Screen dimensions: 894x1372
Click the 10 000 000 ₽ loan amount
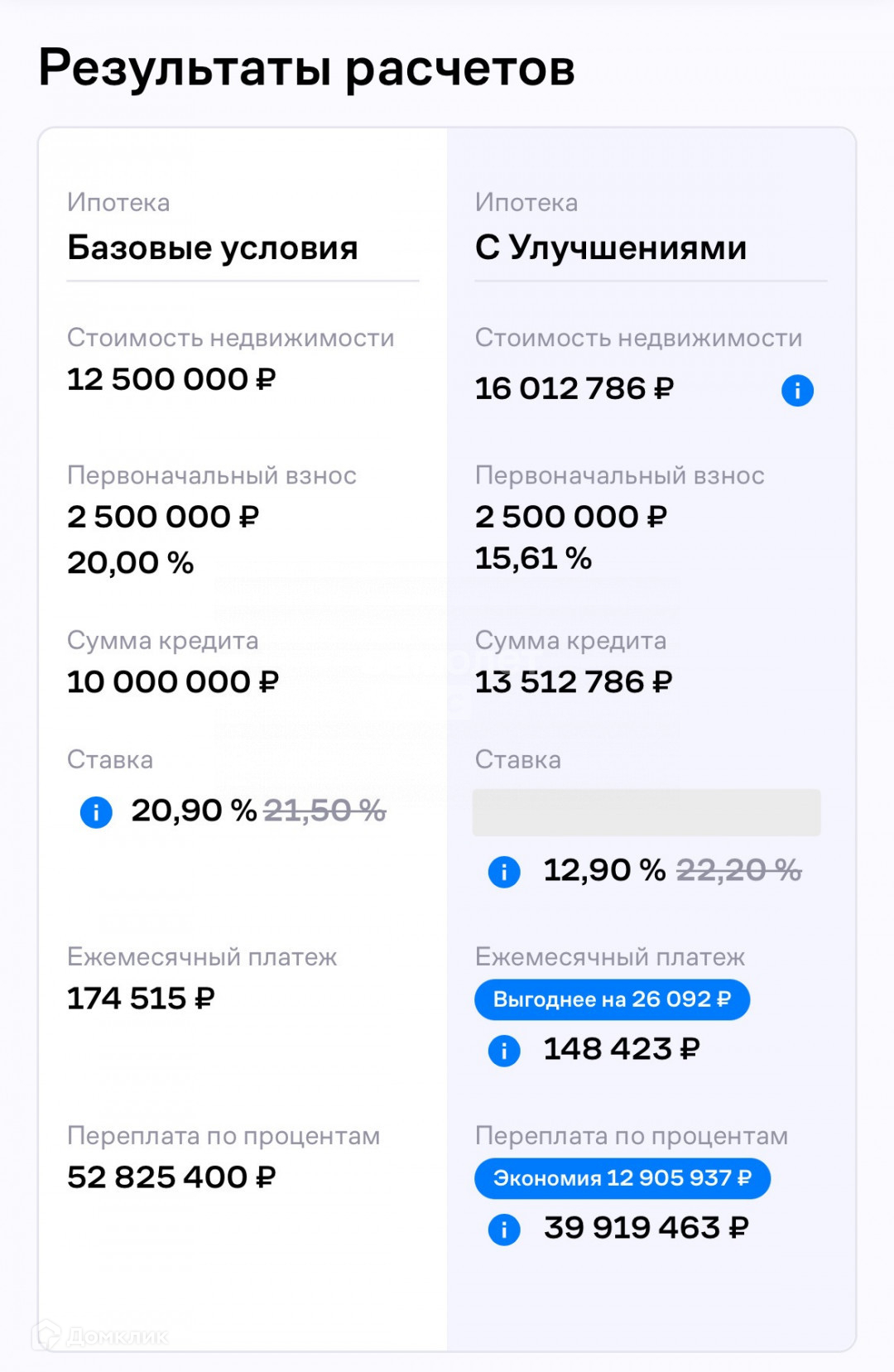(x=172, y=681)
